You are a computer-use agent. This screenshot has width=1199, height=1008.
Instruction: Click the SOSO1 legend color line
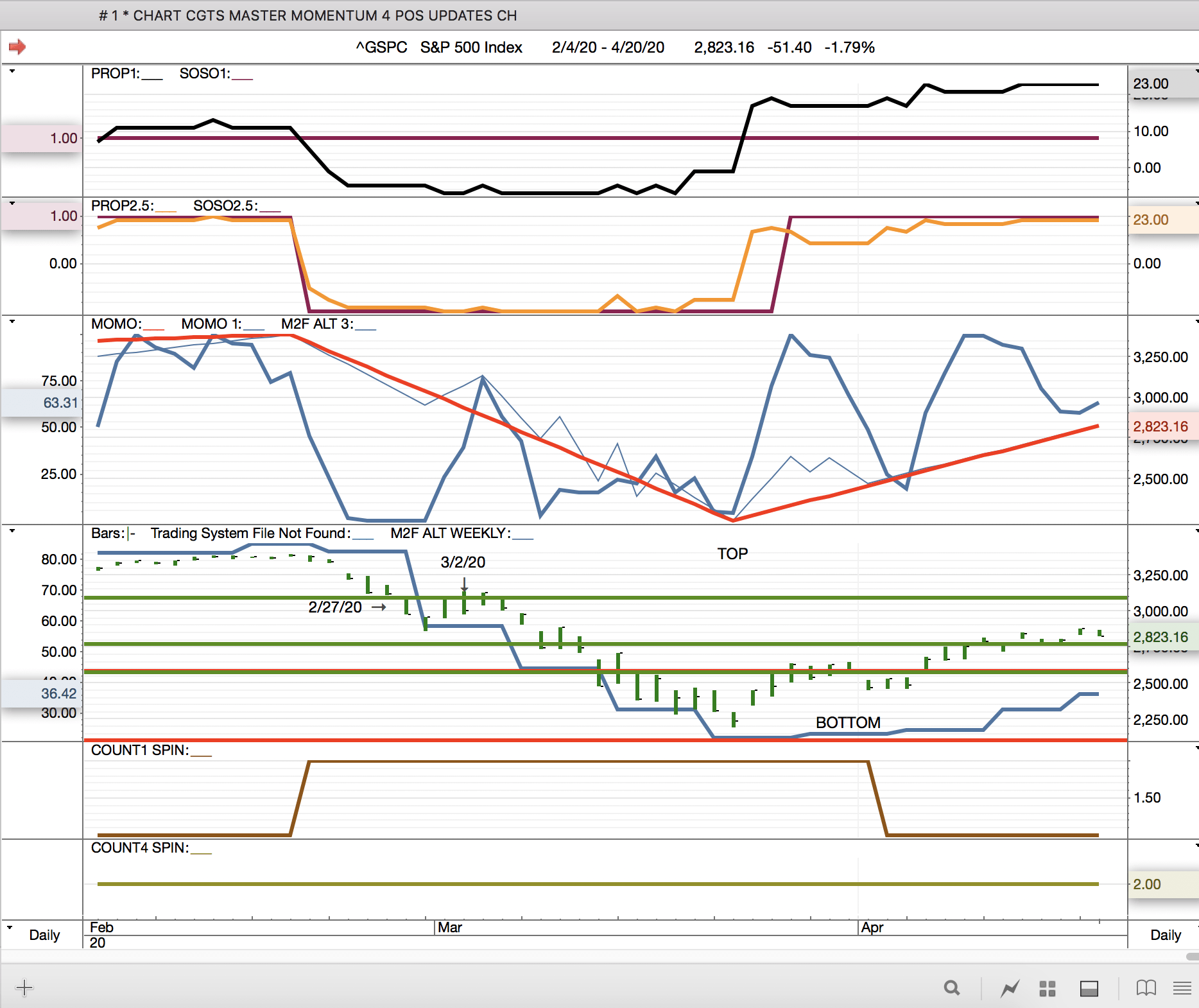pos(243,78)
